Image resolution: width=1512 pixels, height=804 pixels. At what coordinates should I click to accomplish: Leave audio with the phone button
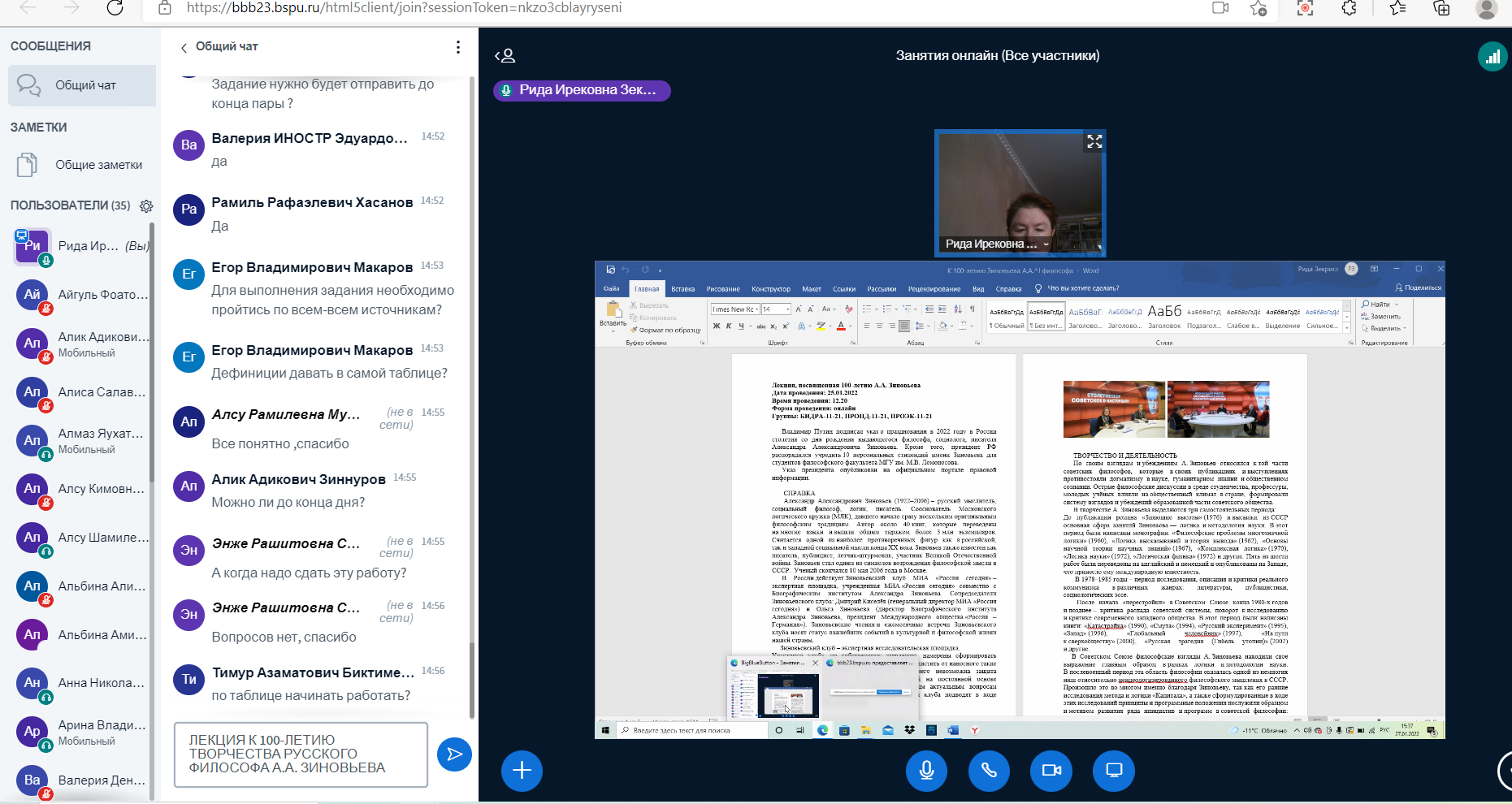(989, 770)
